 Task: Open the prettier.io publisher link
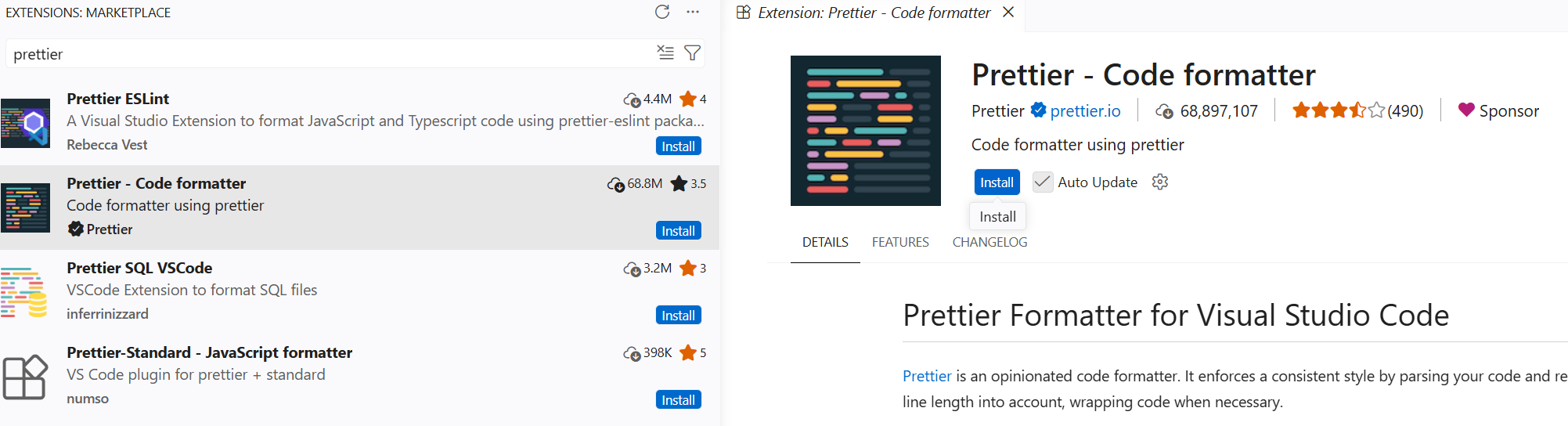(1085, 111)
